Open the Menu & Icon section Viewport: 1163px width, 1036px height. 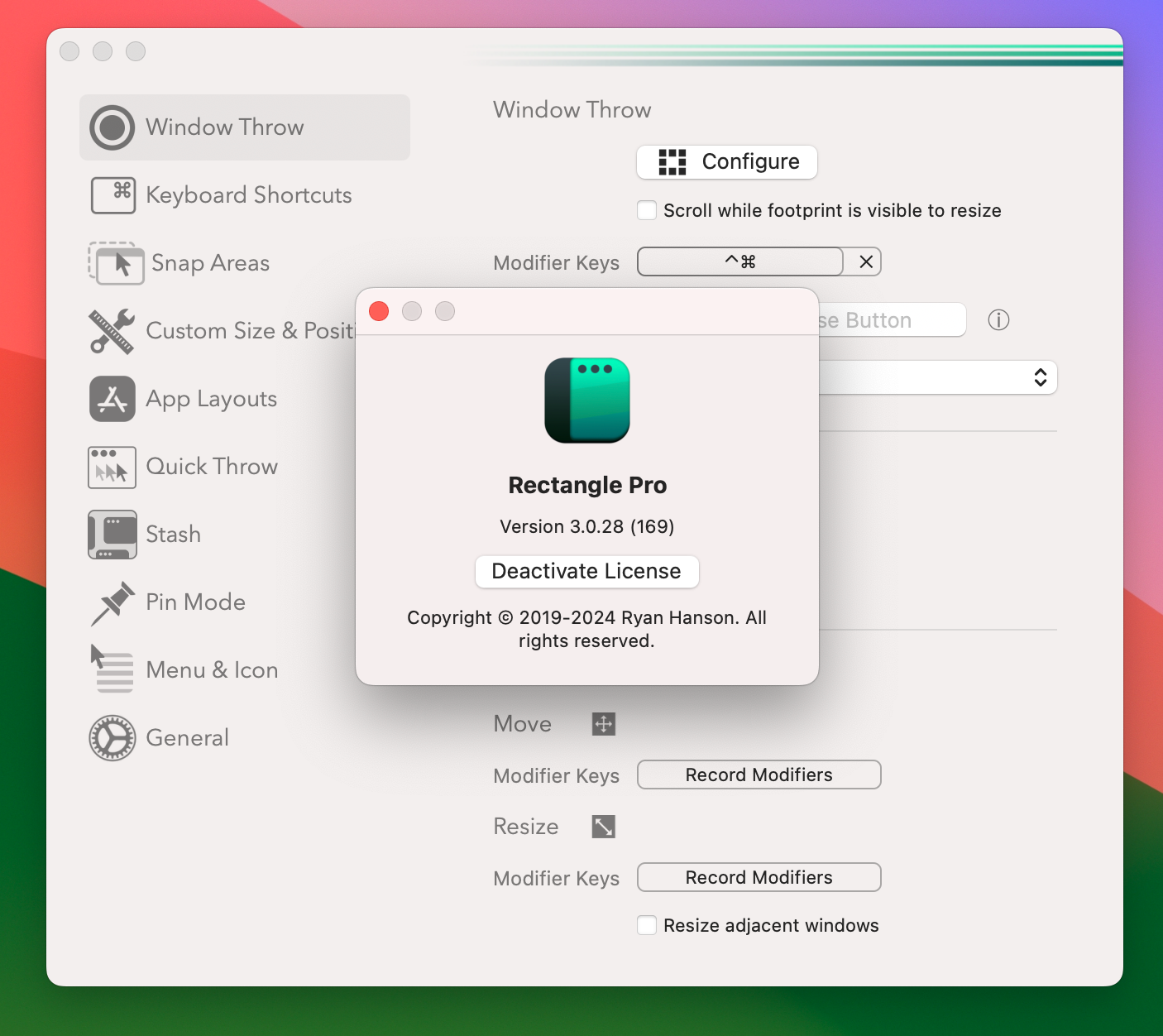[x=111, y=669]
